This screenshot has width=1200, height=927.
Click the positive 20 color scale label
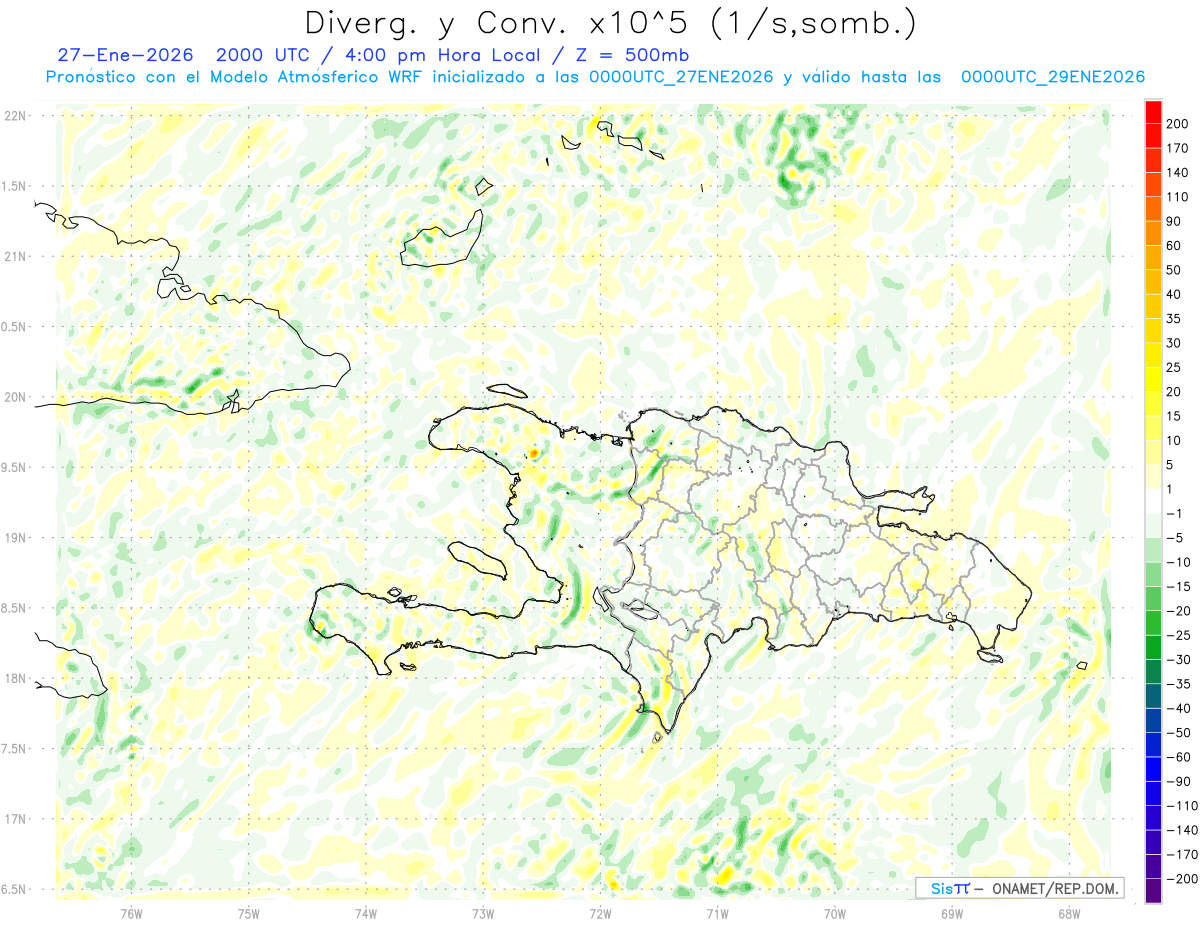coord(1174,392)
